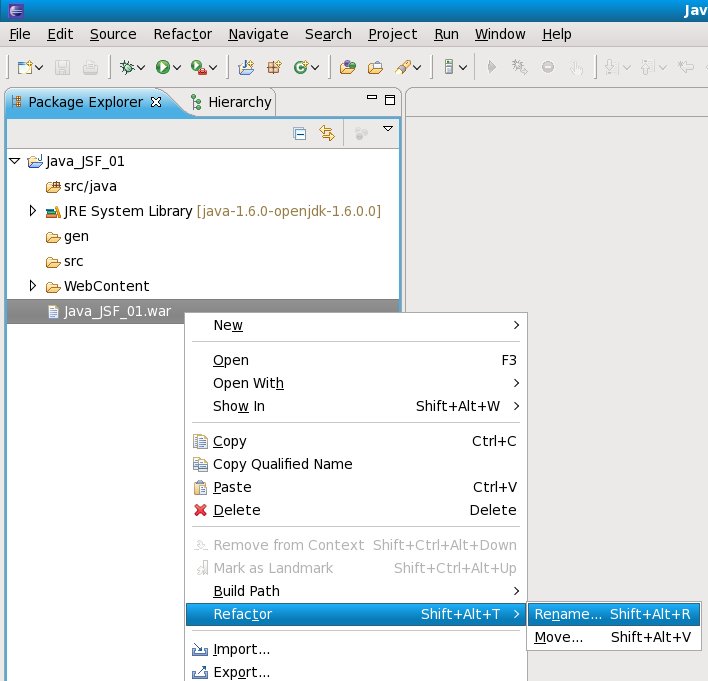Click the New wizard toolbar icon

[25, 67]
